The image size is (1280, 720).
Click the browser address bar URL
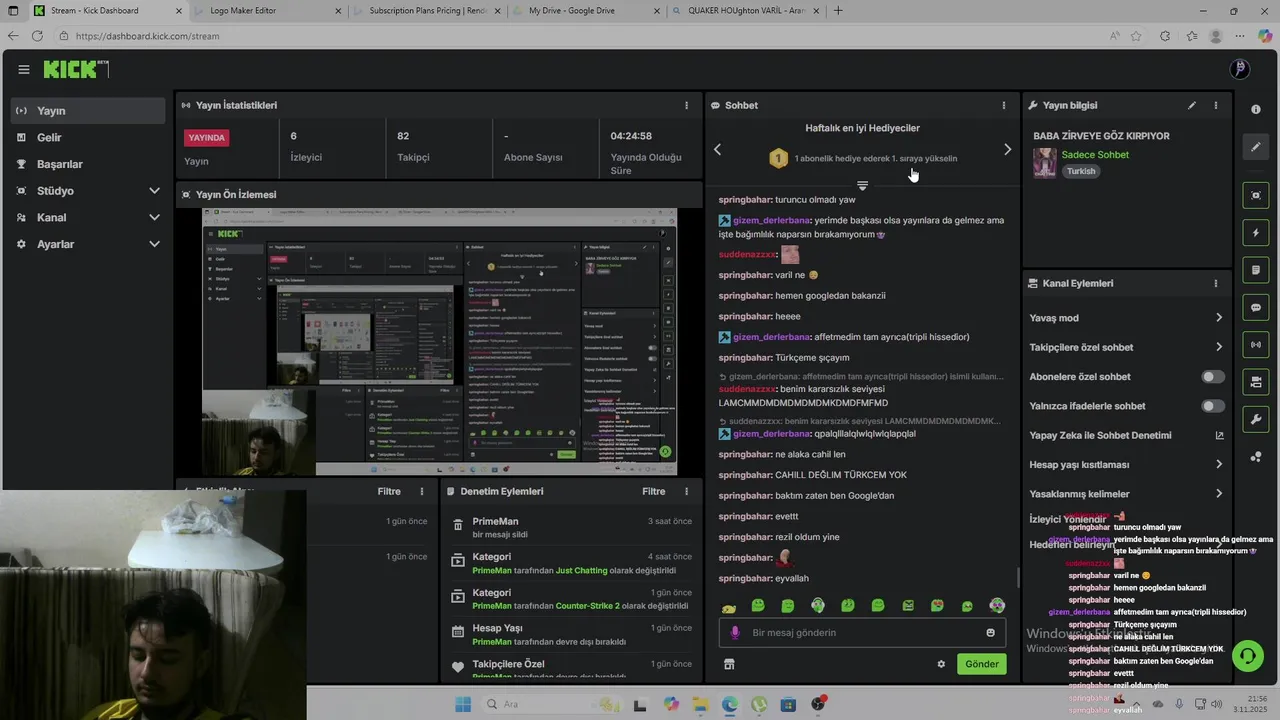(x=147, y=36)
